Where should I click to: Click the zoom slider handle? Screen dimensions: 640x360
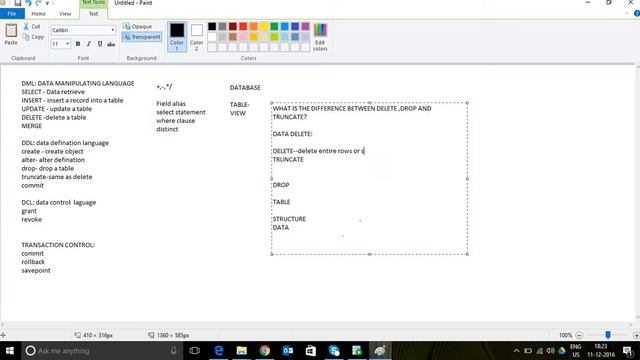coord(608,335)
